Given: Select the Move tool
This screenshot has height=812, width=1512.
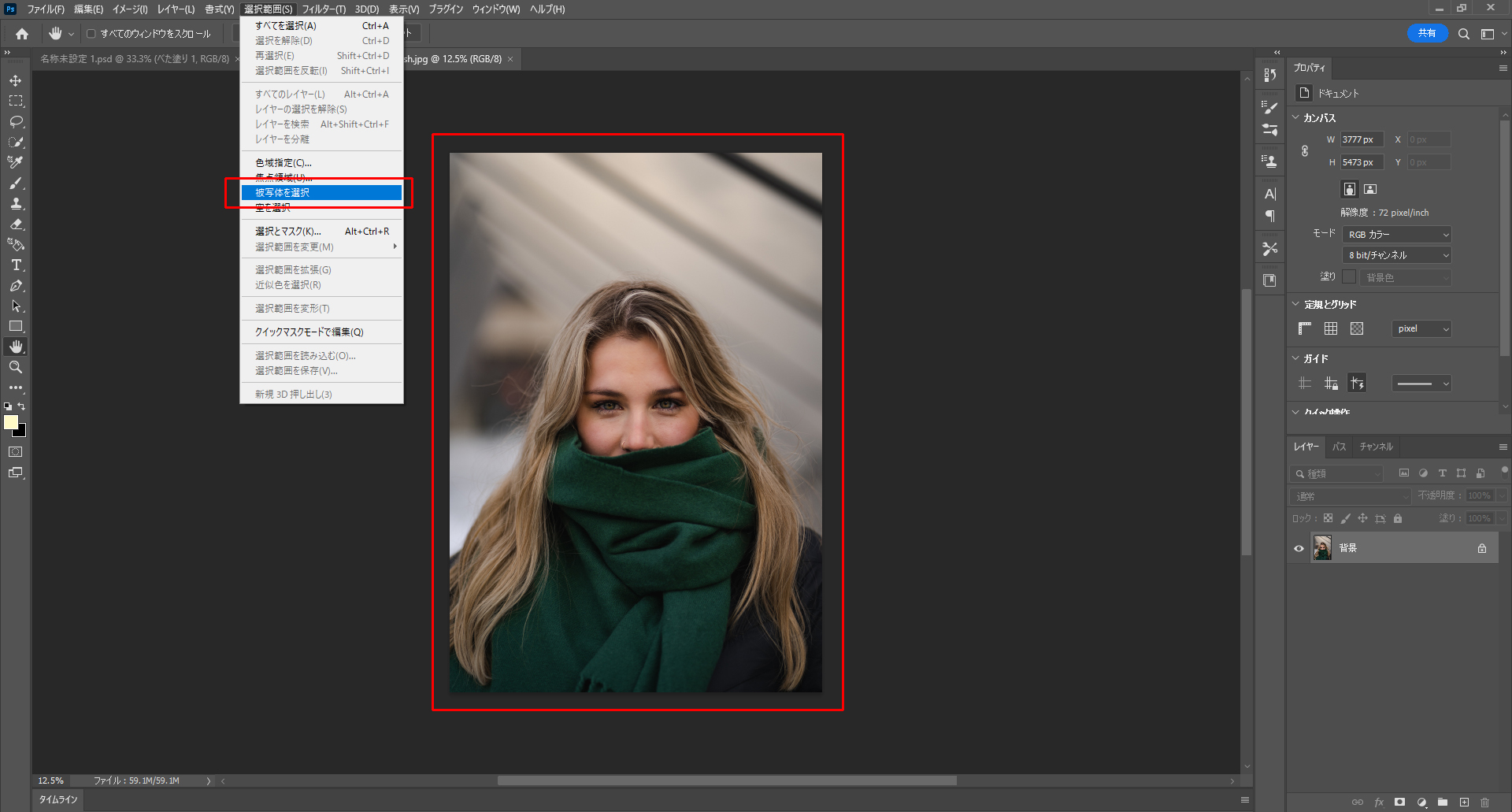Looking at the screenshot, I should [16, 81].
